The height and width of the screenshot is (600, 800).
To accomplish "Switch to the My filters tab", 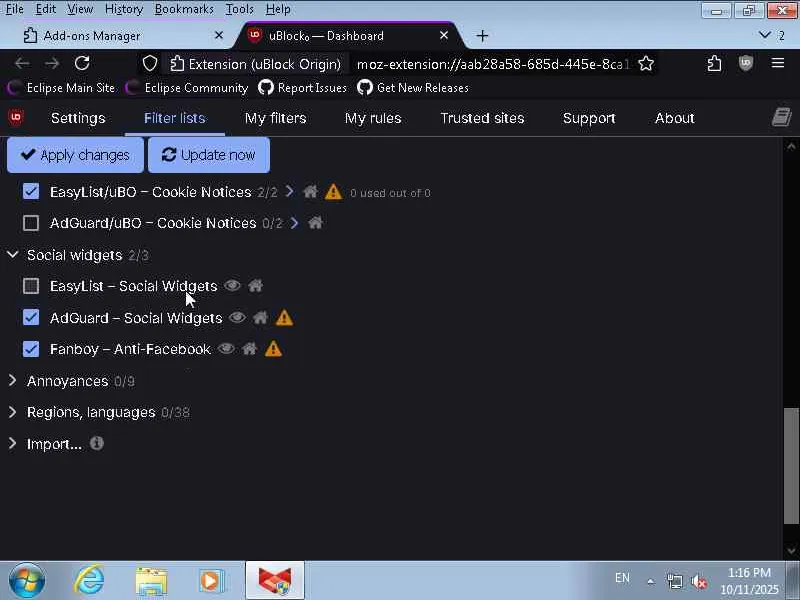I will pyautogui.click(x=276, y=118).
